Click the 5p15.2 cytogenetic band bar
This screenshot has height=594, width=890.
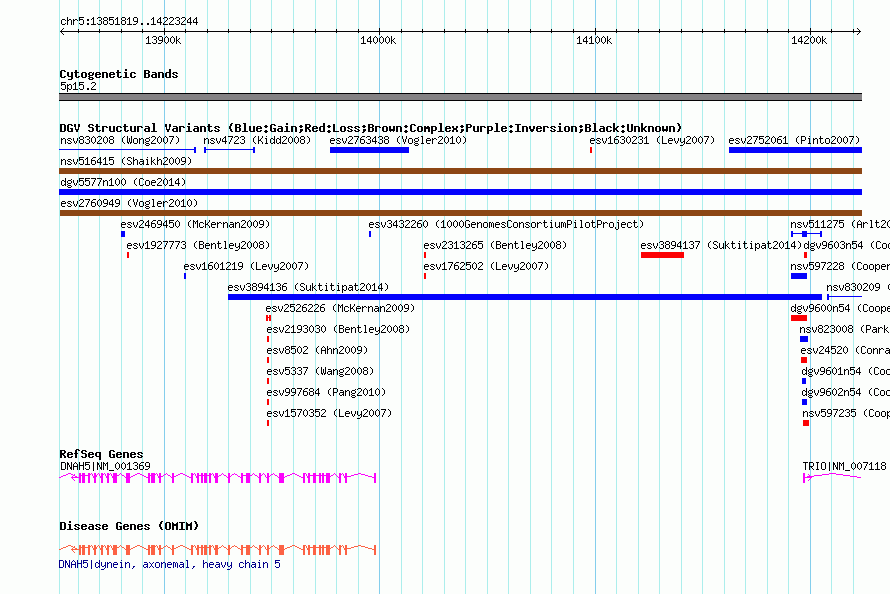[x=460, y=97]
